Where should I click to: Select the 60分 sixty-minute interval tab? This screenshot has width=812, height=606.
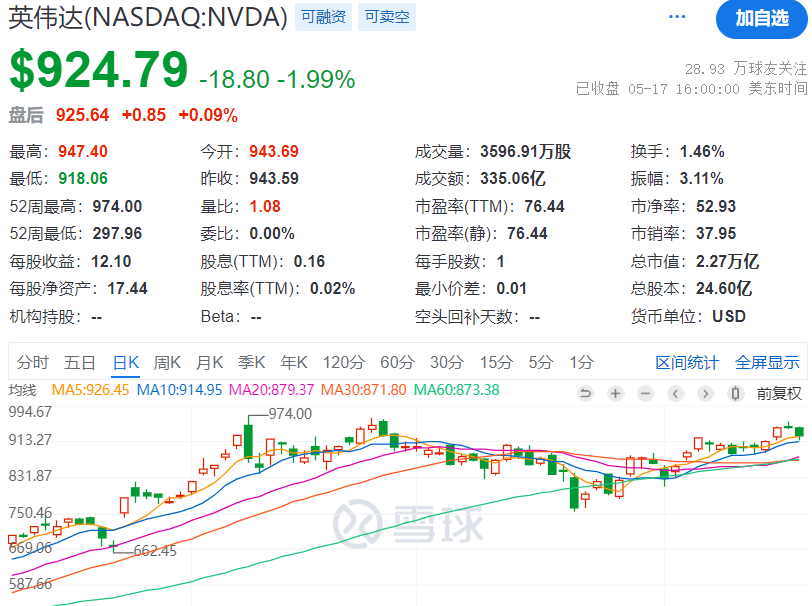click(x=396, y=364)
